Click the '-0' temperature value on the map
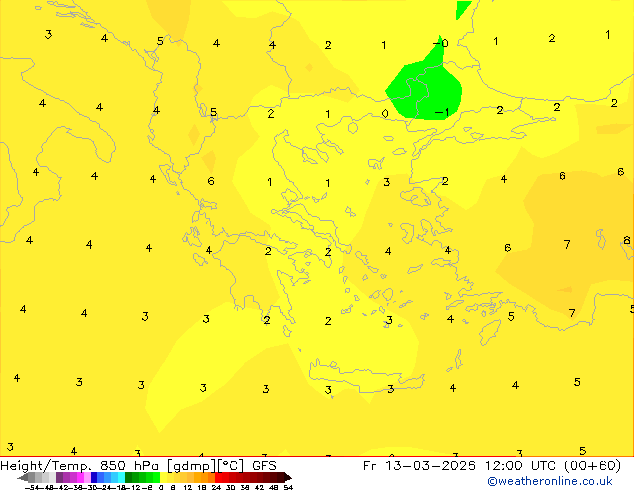Image resolution: width=634 pixels, height=490 pixels. (x=441, y=43)
